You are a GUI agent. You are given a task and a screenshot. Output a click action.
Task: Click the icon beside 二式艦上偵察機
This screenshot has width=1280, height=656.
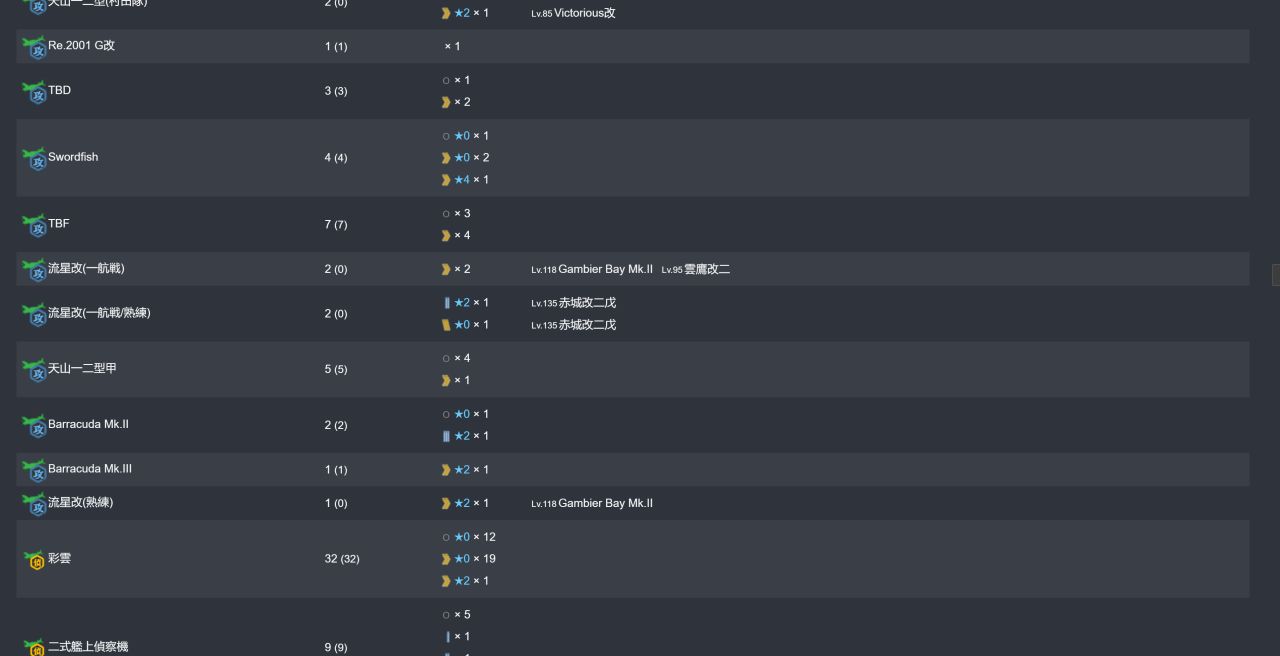(x=35, y=647)
